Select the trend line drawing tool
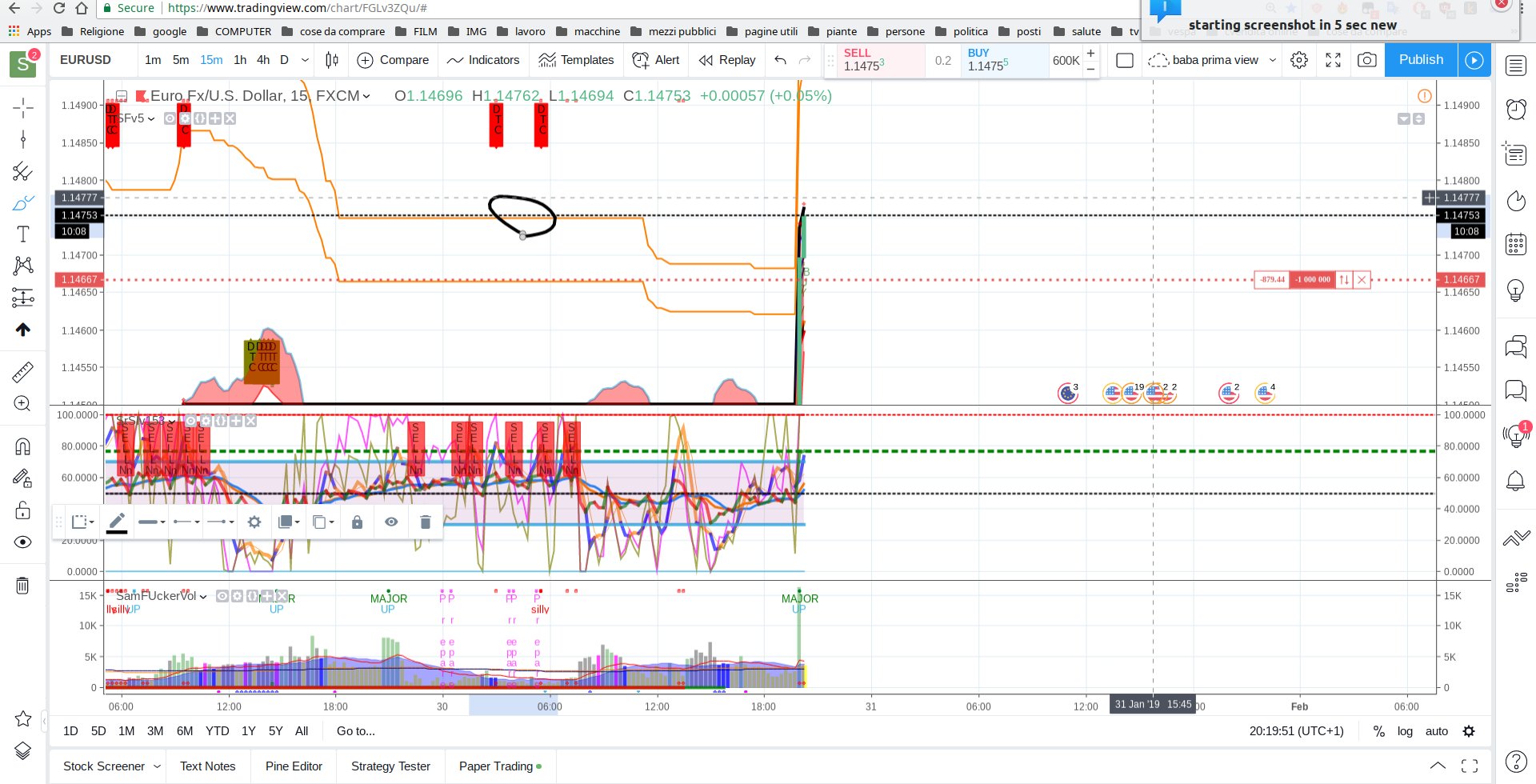This screenshot has height=784, width=1536. pyautogui.click(x=22, y=140)
